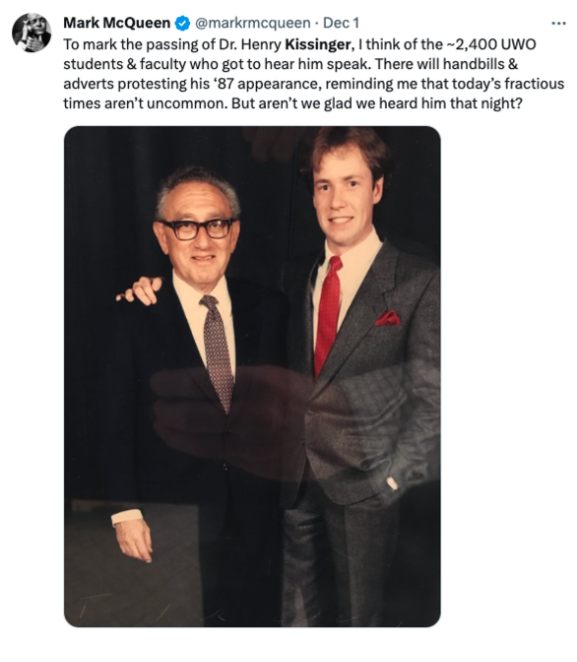Click the bolded Kissinger keyword
The image size is (577, 662).
(x=318, y=44)
